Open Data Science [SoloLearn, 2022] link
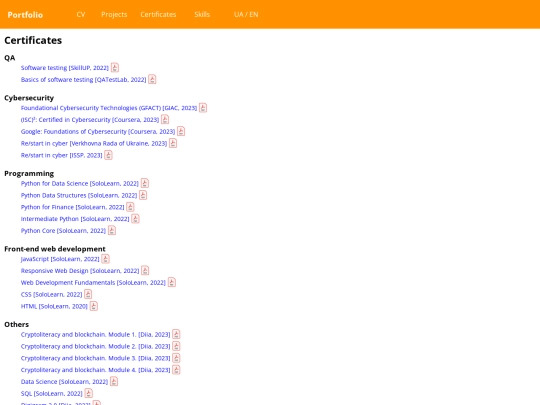 pos(64,382)
